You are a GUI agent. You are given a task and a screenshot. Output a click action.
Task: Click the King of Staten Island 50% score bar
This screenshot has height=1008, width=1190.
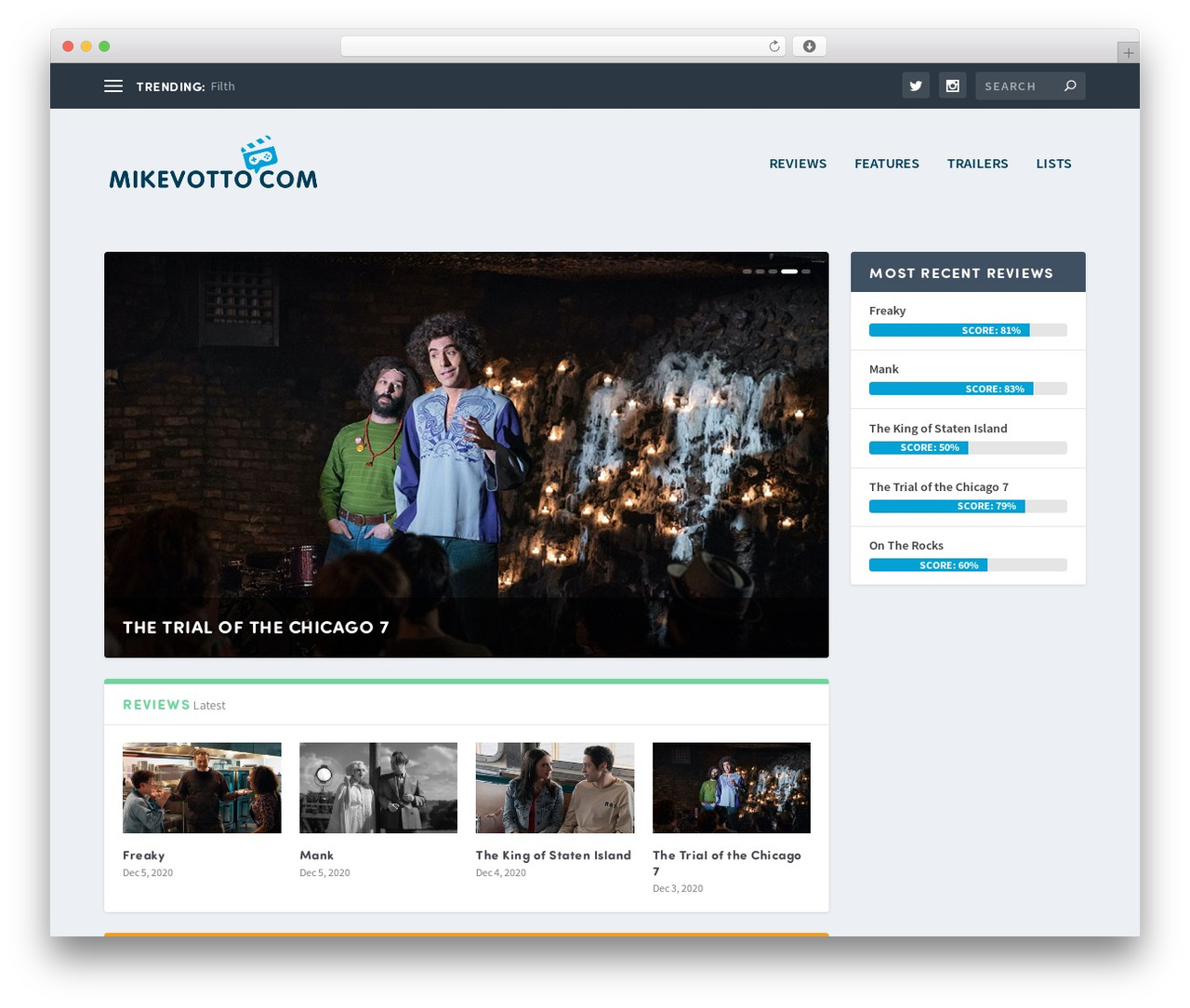pos(968,447)
